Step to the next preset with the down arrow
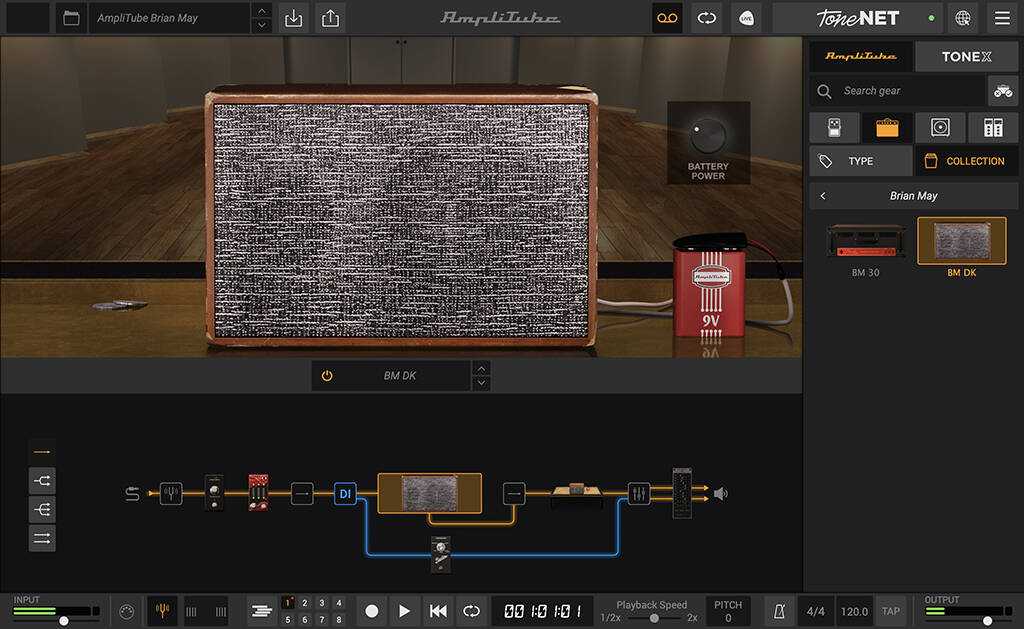The image size is (1024, 629). (259, 25)
